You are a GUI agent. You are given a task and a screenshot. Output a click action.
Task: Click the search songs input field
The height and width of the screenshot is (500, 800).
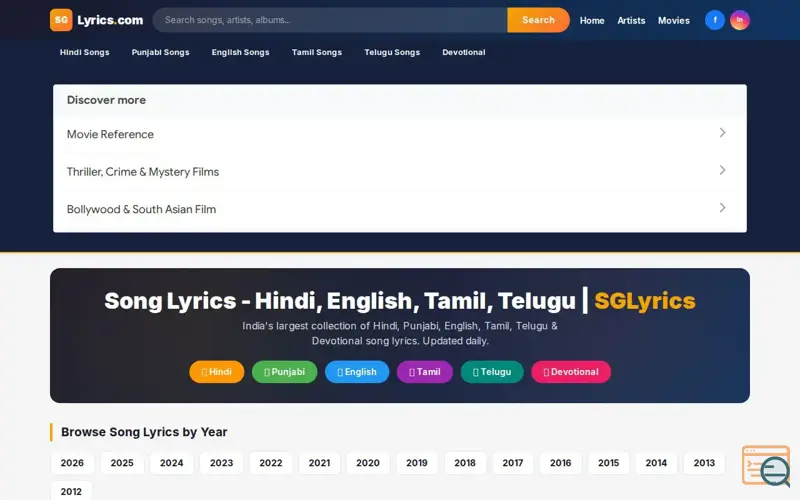(330, 20)
